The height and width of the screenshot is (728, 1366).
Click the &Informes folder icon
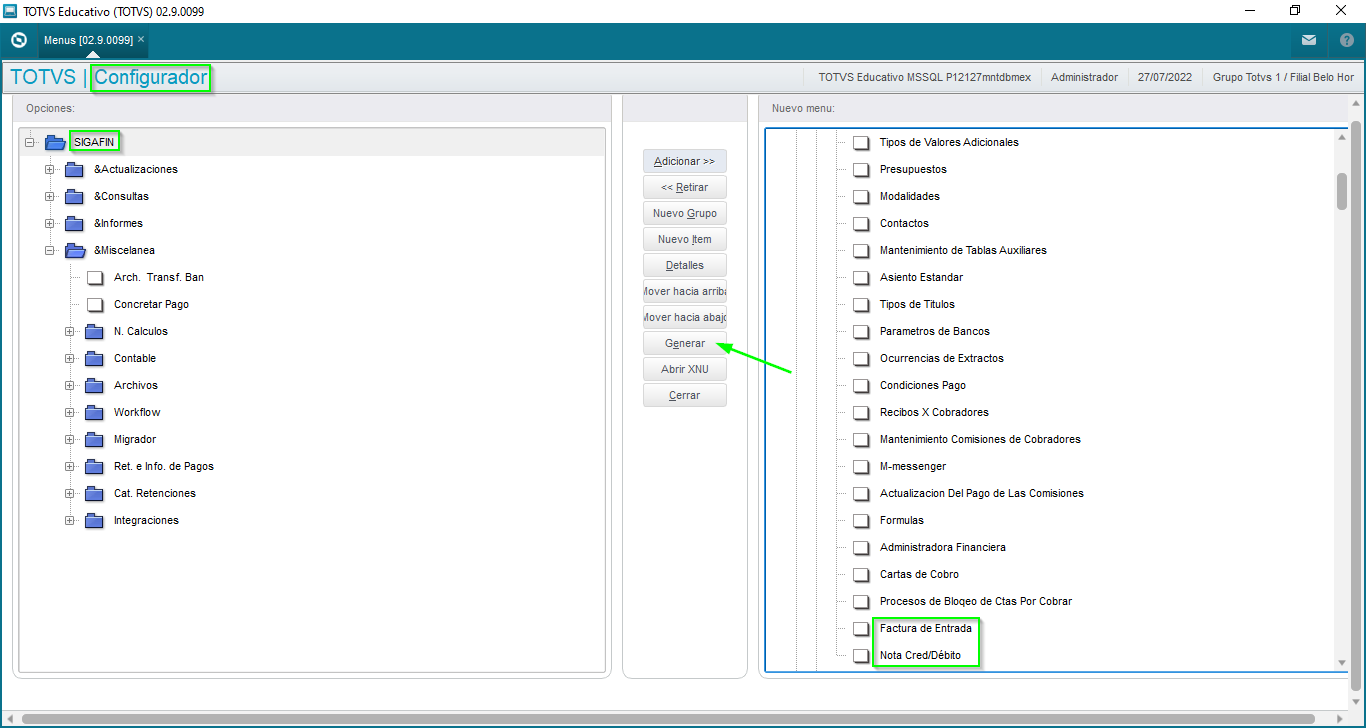coord(75,223)
